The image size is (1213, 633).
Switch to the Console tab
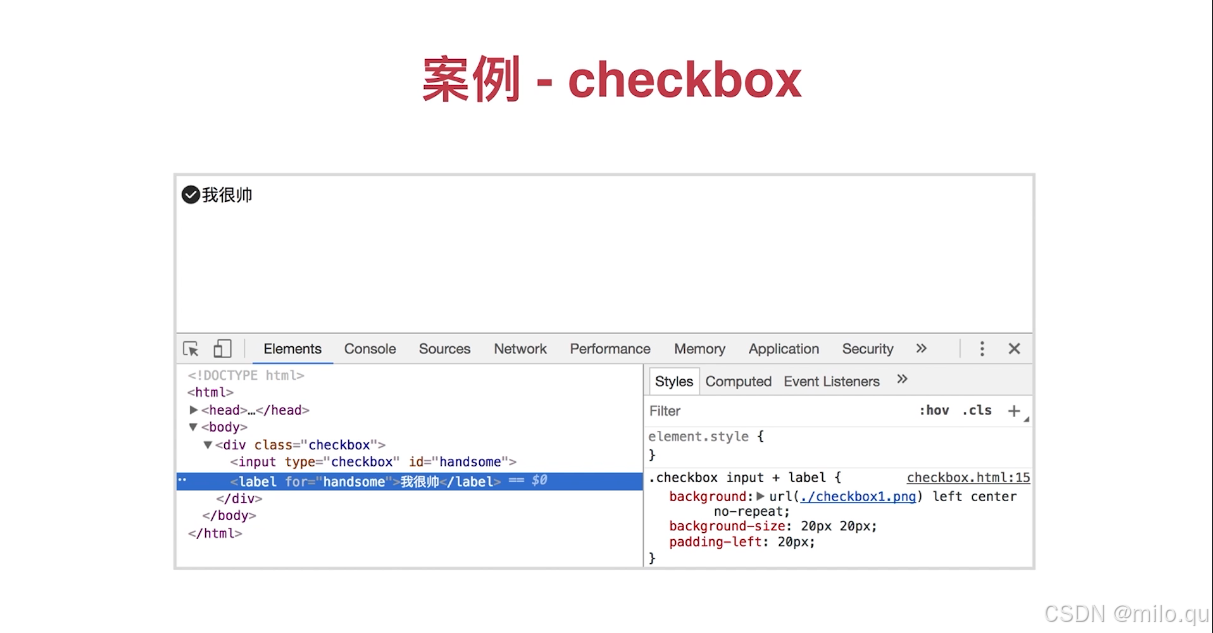pos(370,349)
